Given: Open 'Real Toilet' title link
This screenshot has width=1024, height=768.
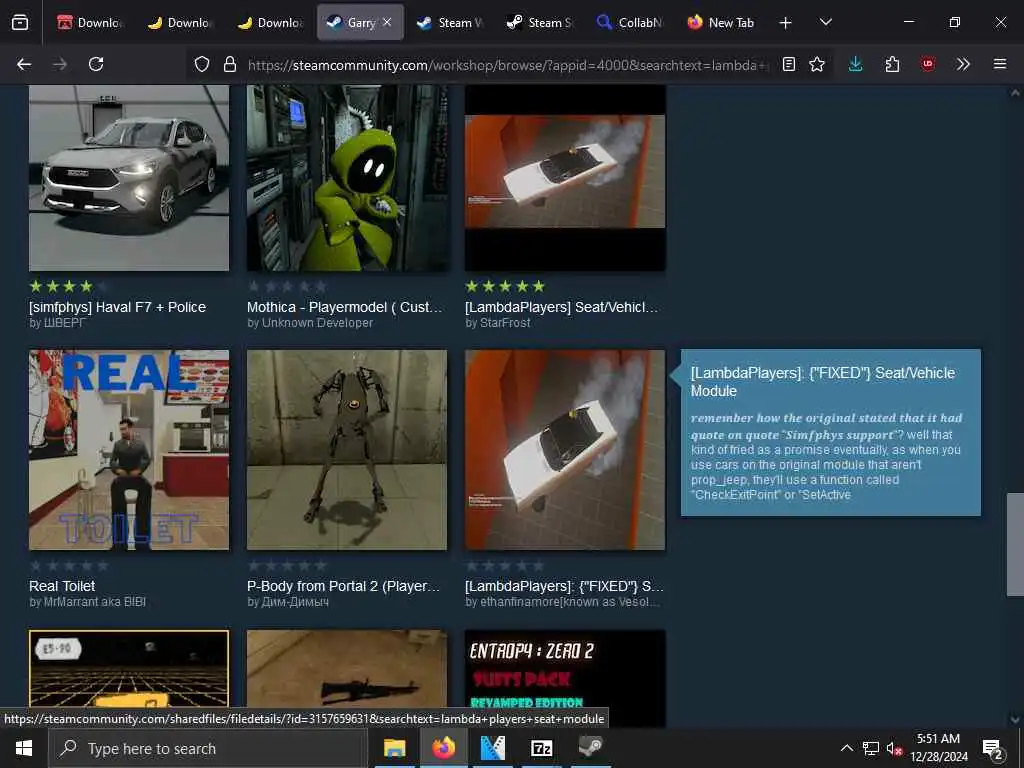Looking at the screenshot, I should (x=62, y=586).
